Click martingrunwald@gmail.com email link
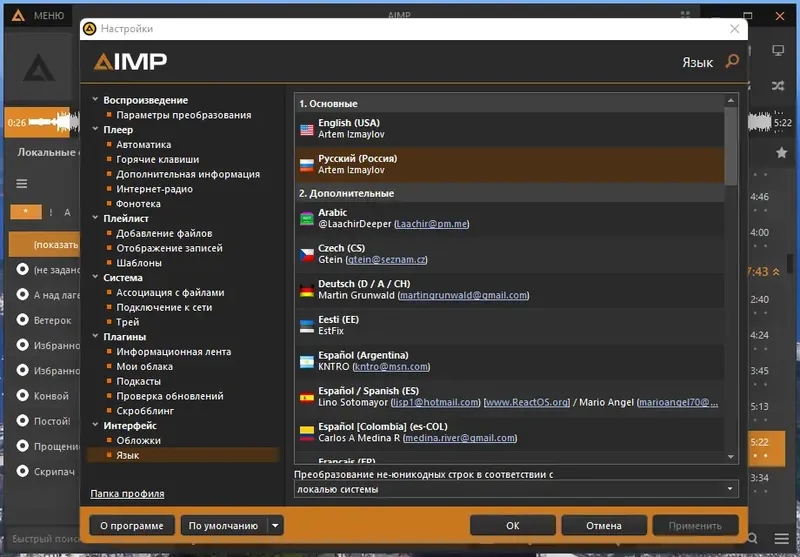The height and width of the screenshot is (557, 800). [x=463, y=295]
